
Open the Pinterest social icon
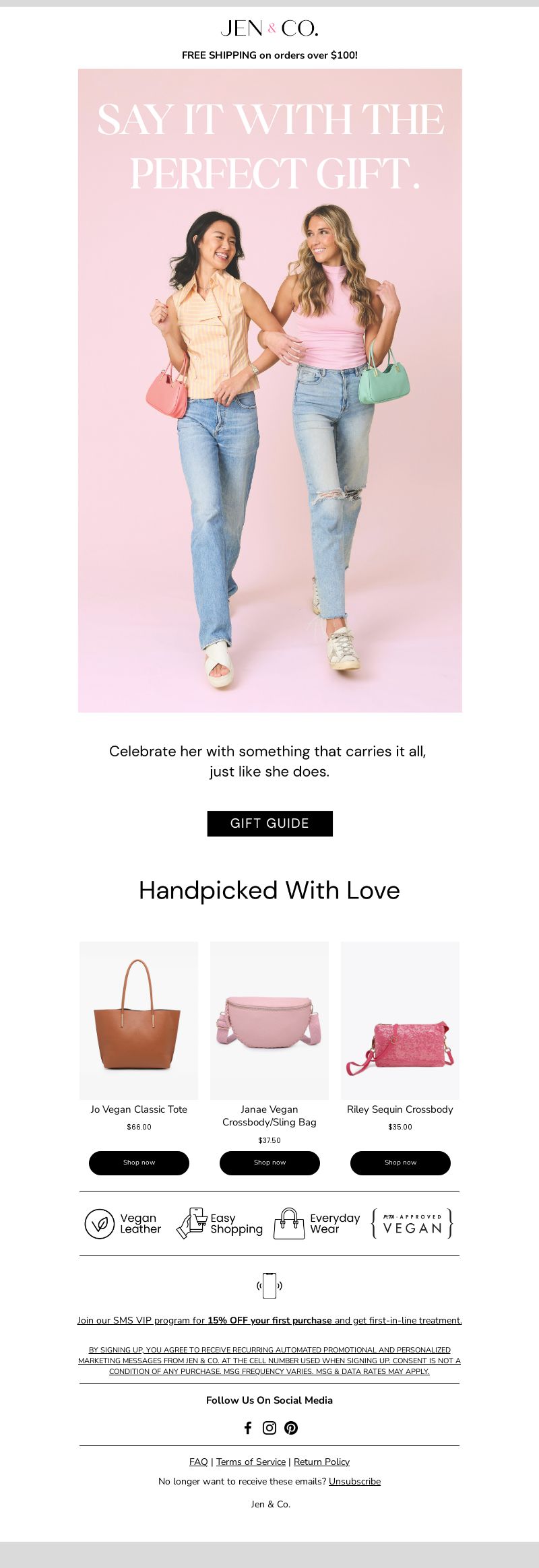coord(291,1428)
